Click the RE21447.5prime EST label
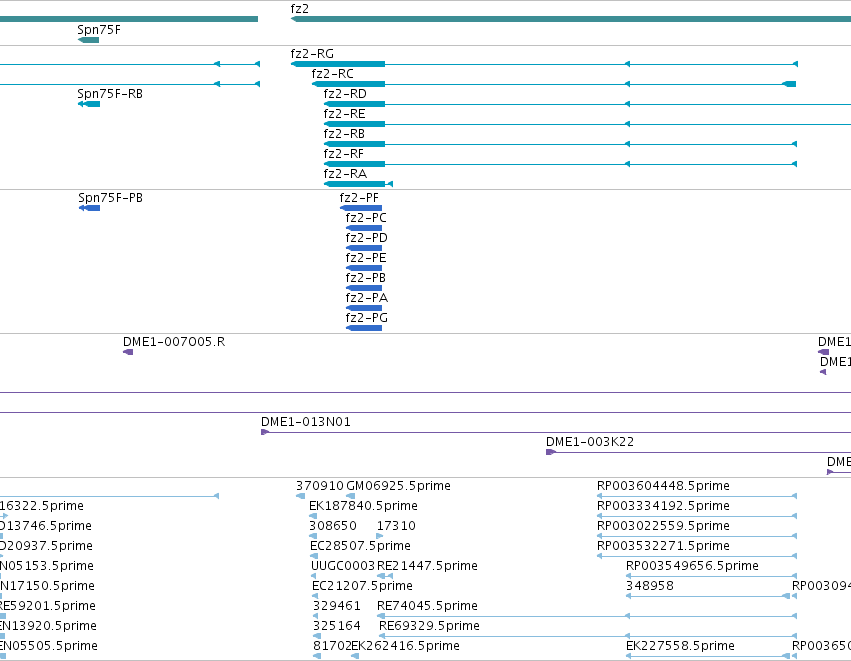The height and width of the screenshot is (661, 851). (x=427, y=566)
